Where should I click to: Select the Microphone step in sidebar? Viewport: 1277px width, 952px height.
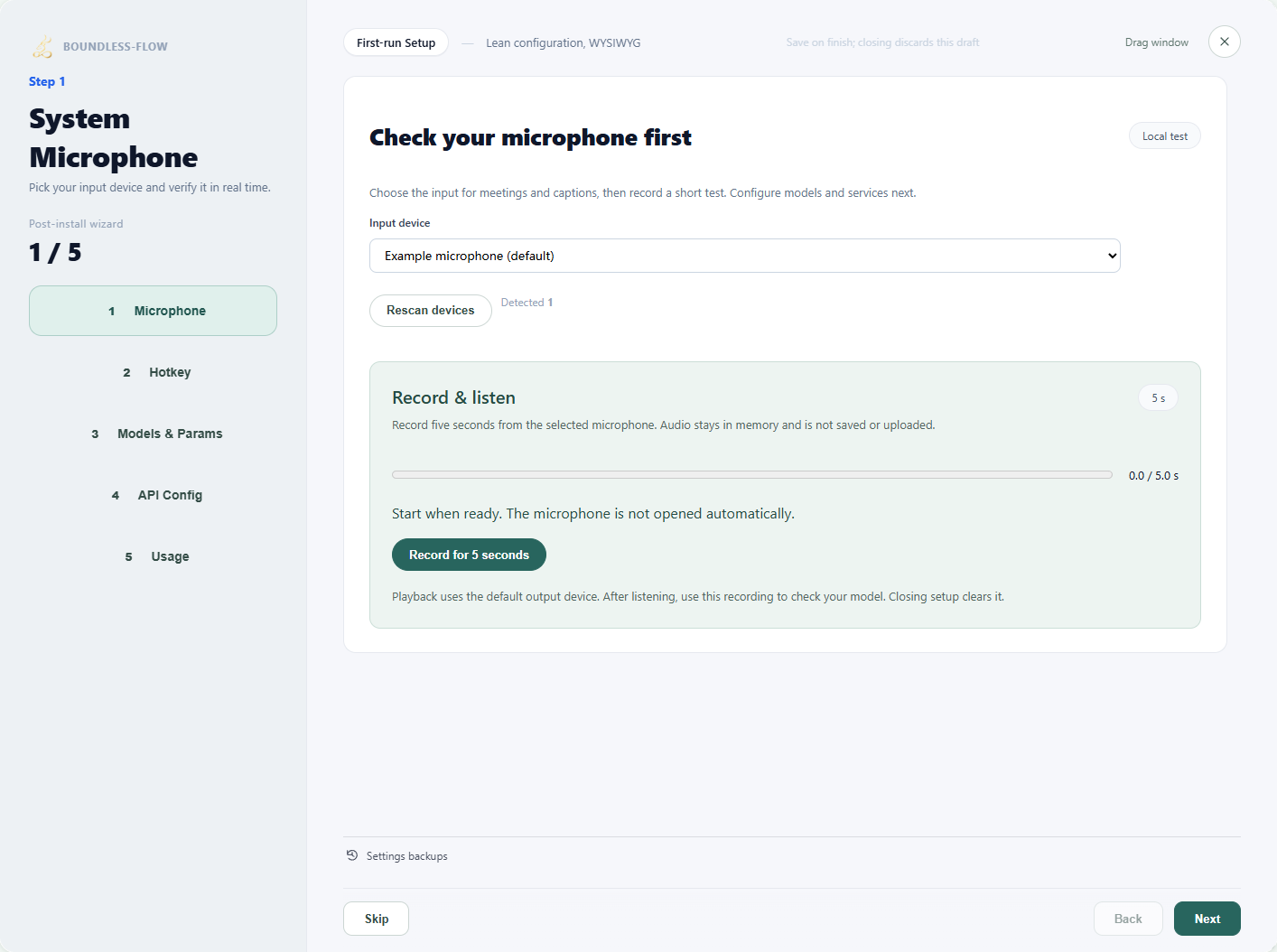click(x=153, y=311)
